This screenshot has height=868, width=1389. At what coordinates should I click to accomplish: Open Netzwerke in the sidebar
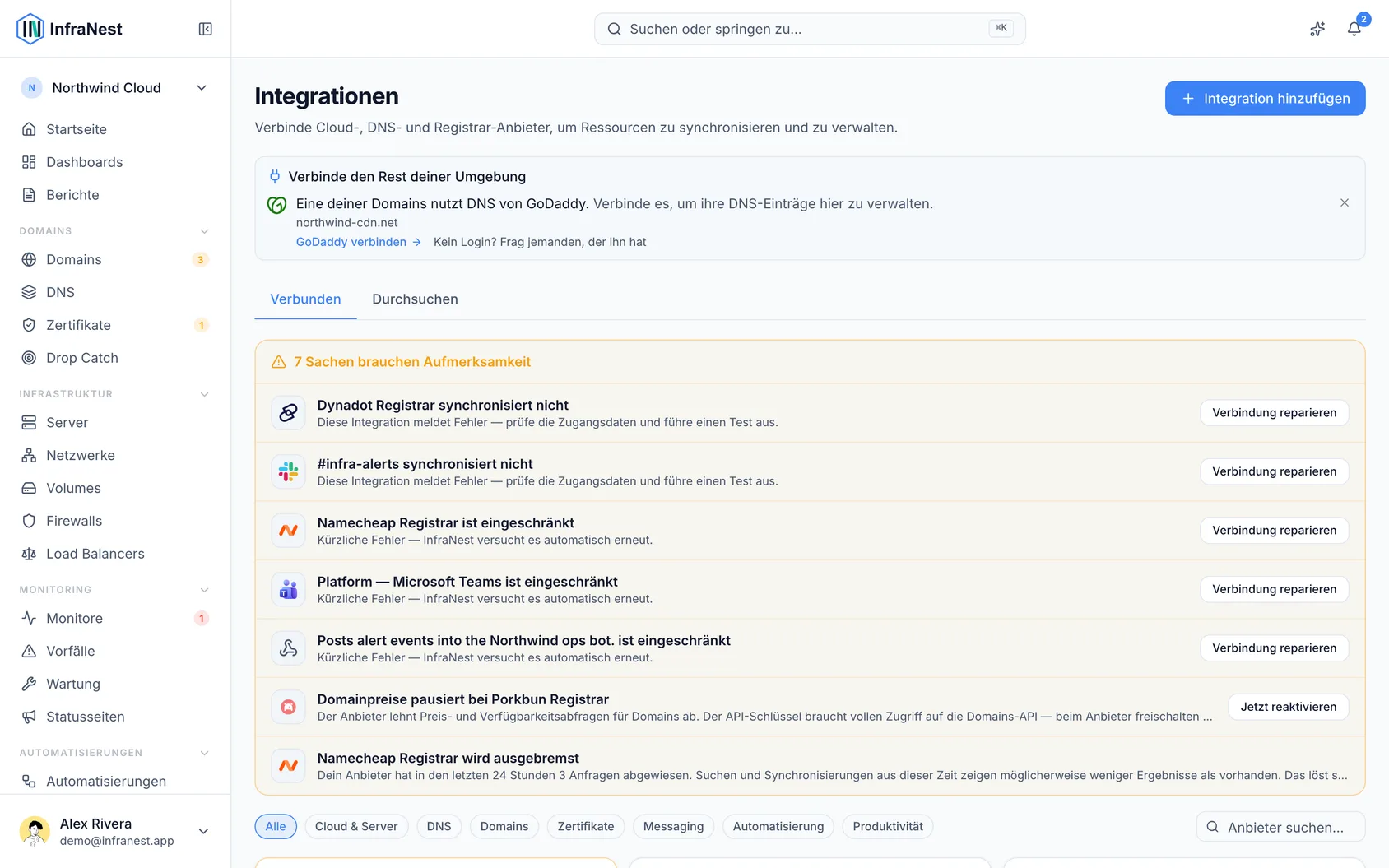point(115,455)
